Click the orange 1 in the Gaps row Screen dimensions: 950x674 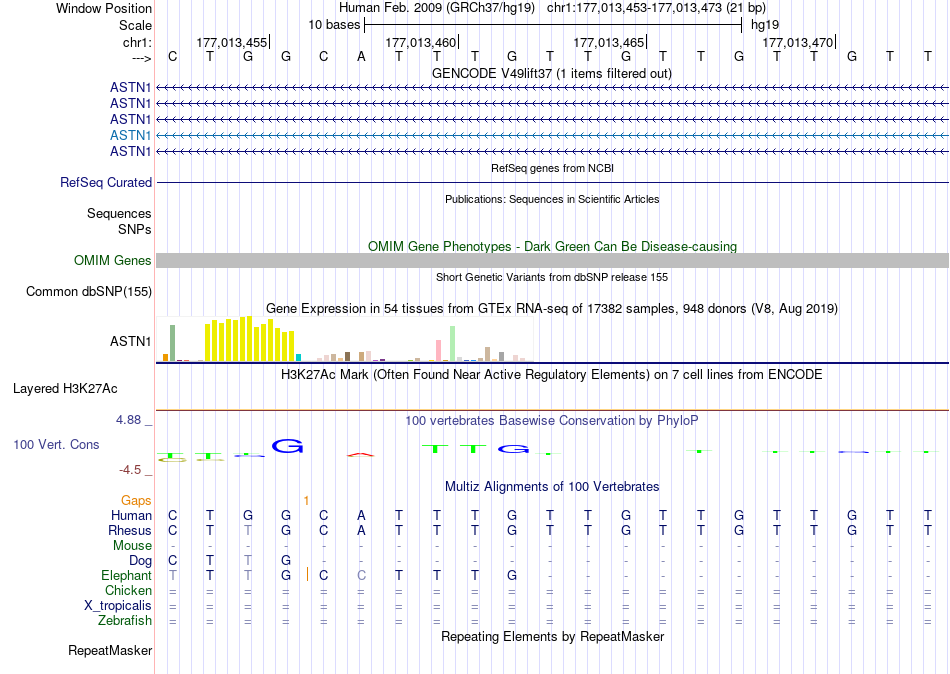pyautogui.click(x=307, y=501)
